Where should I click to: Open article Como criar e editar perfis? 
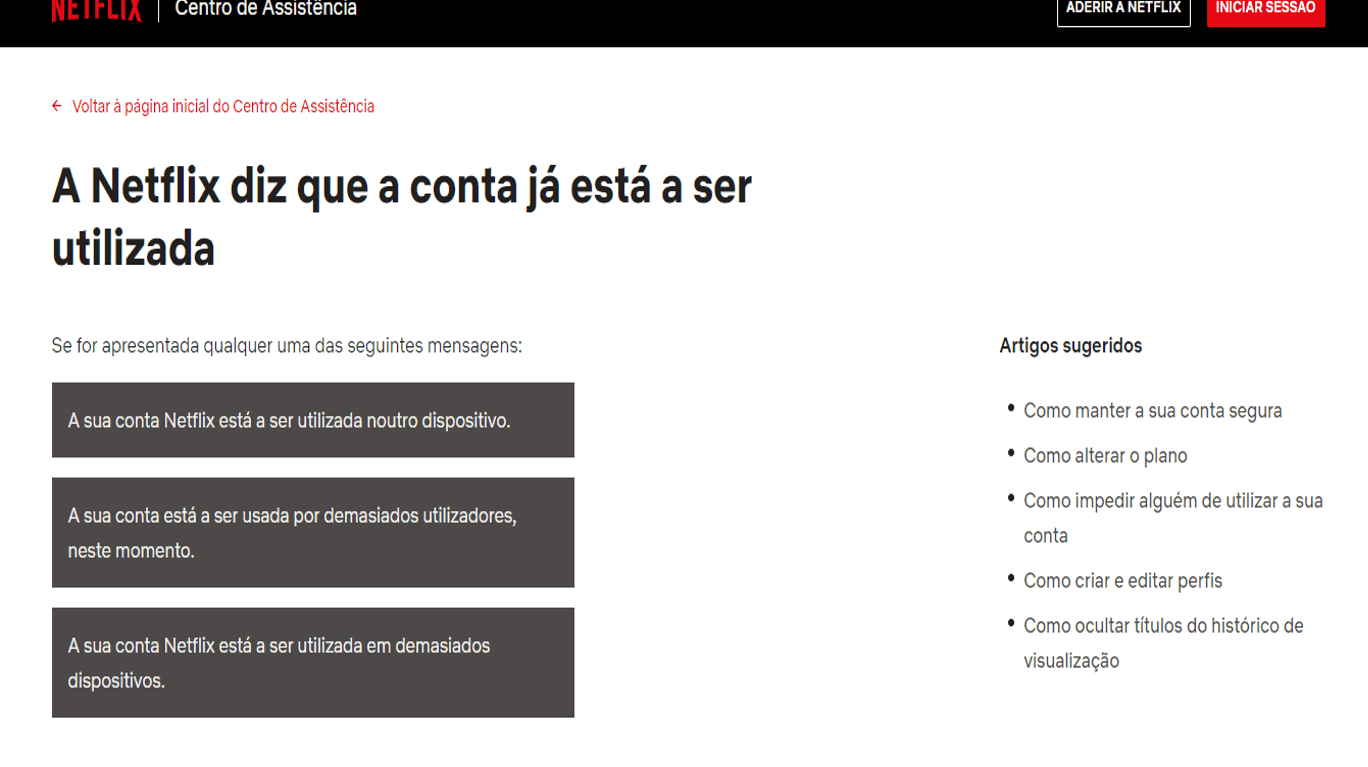[x=1122, y=581]
